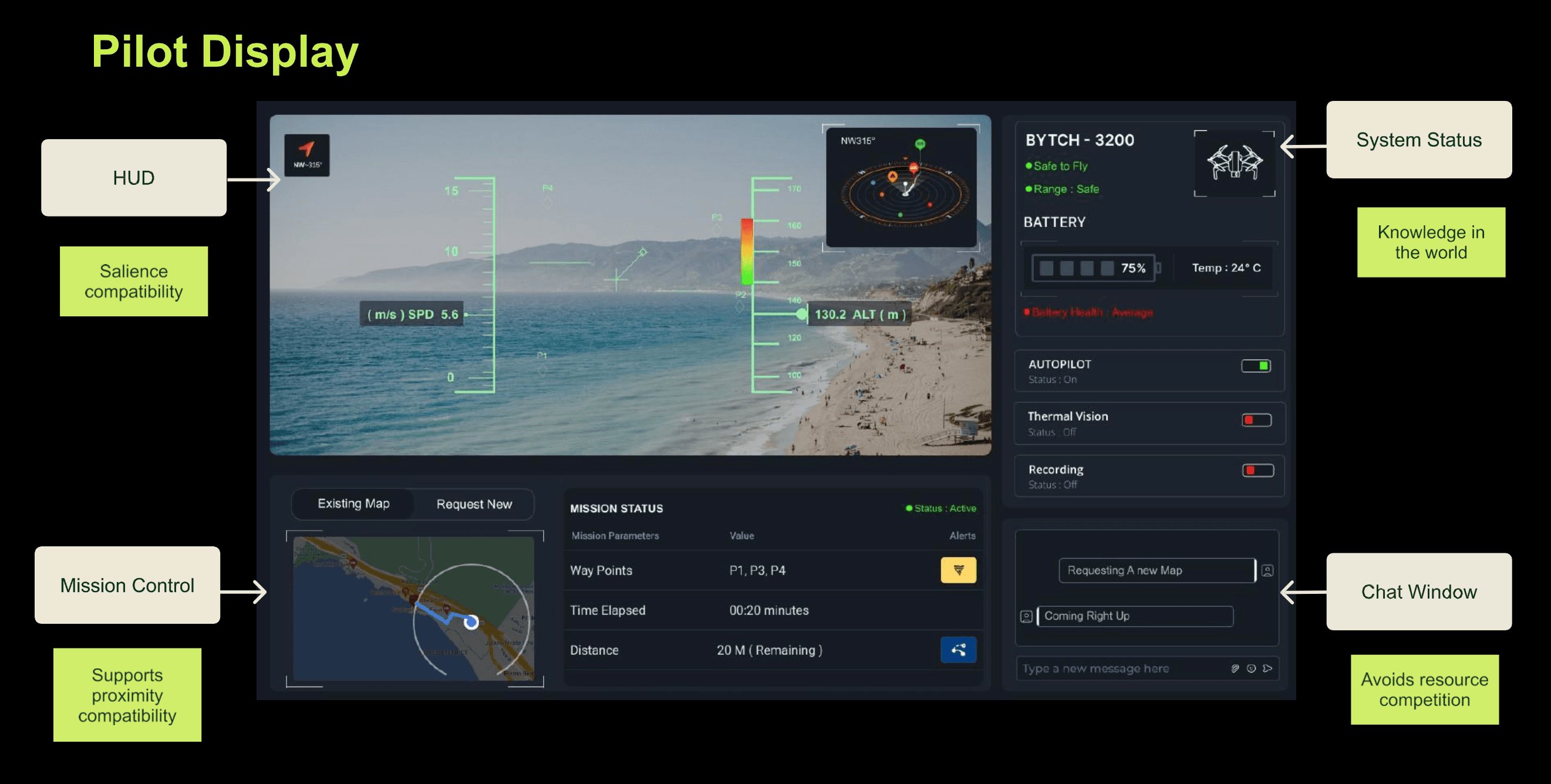Open the mission route map thumbnail
The height and width of the screenshot is (784, 1551).
pyautogui.click(x=413, y=608)
